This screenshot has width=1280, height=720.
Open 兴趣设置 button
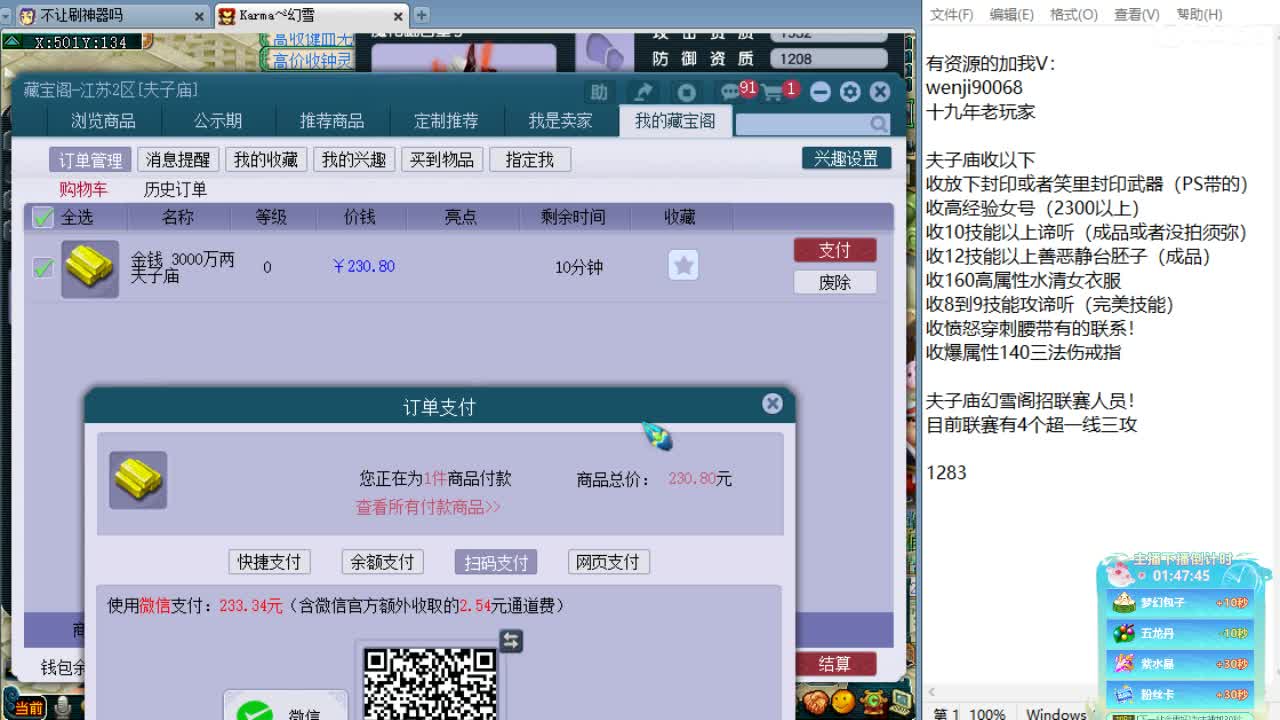tap(846, 158)
